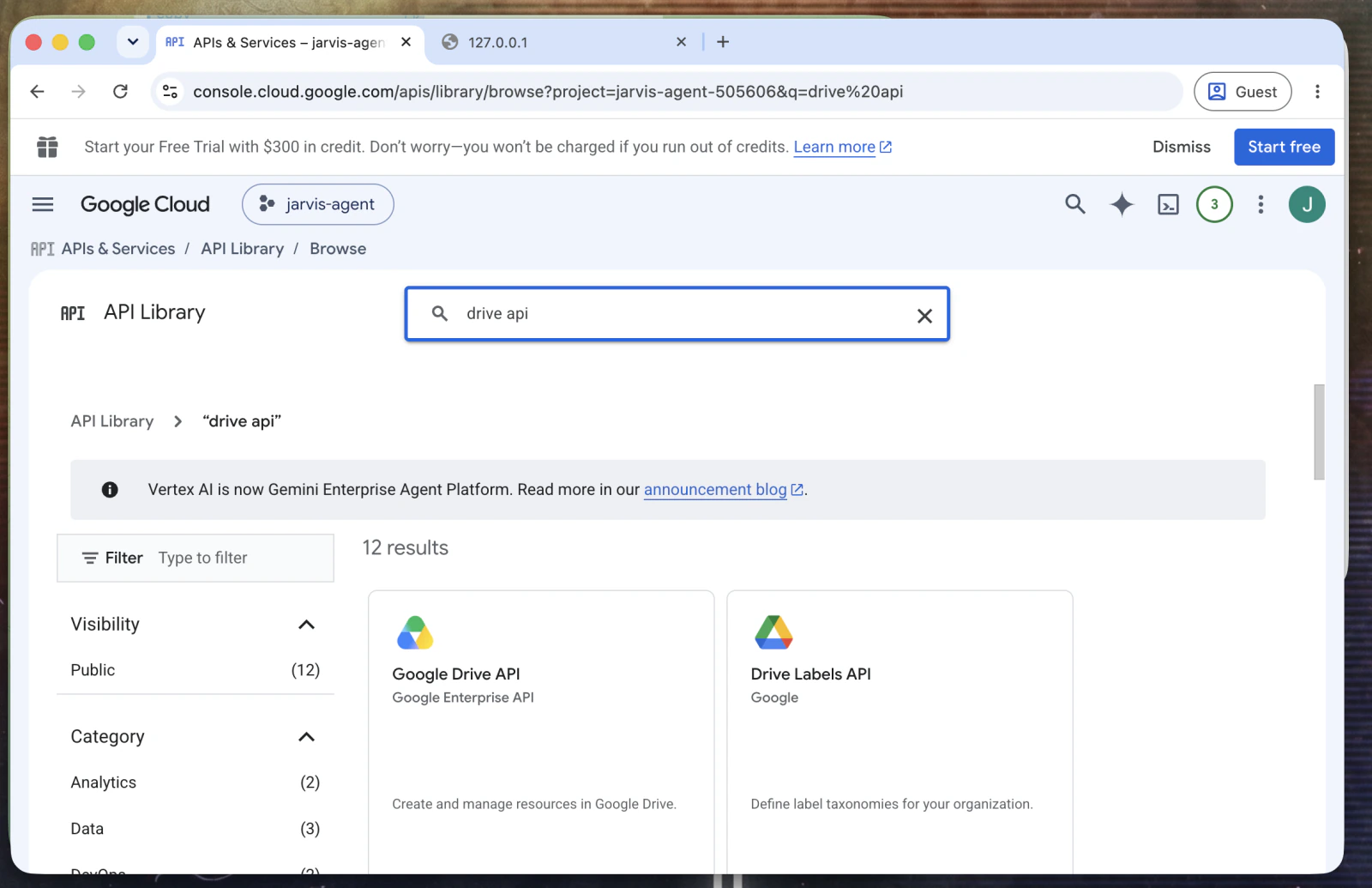Screen dimensions: 1372x888
Task: Click the 12 results count text
Action: (x=406, y=548)
